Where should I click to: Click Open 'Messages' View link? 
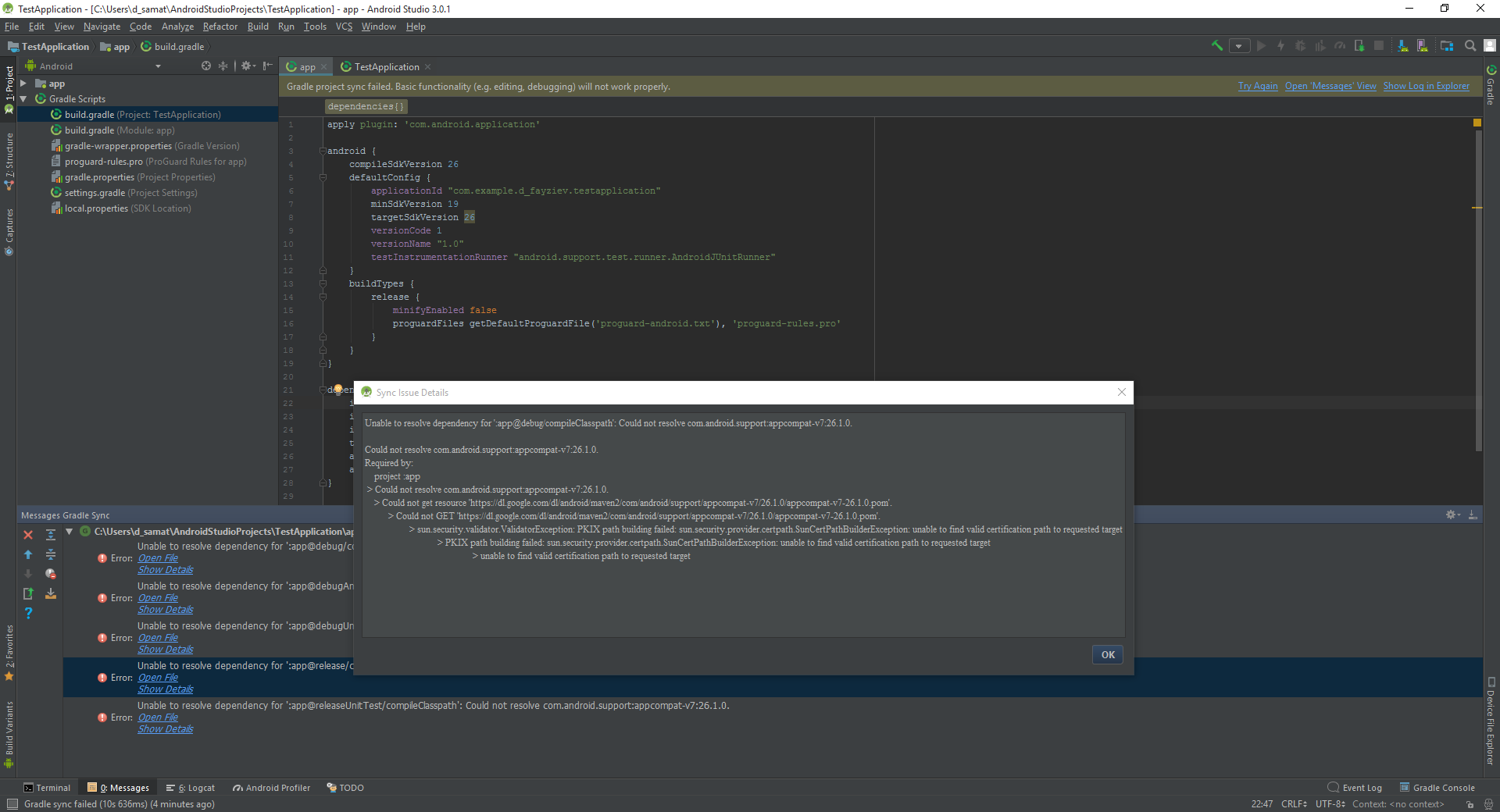click(1330, 87)
